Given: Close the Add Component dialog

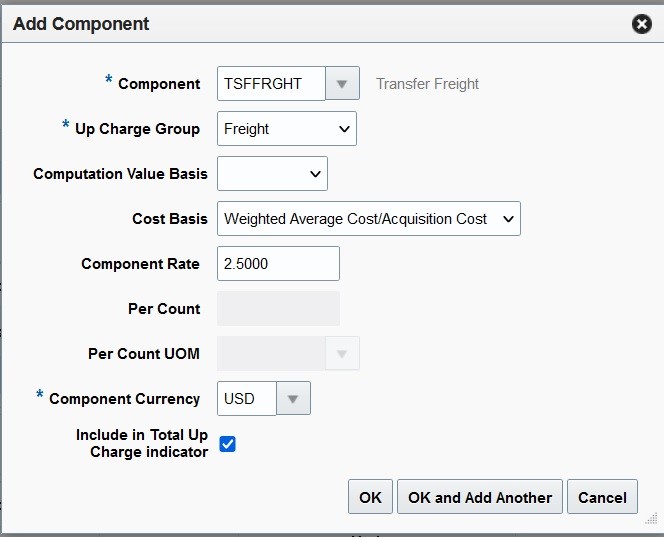Looking at the screenshot, I should [642, 24].
